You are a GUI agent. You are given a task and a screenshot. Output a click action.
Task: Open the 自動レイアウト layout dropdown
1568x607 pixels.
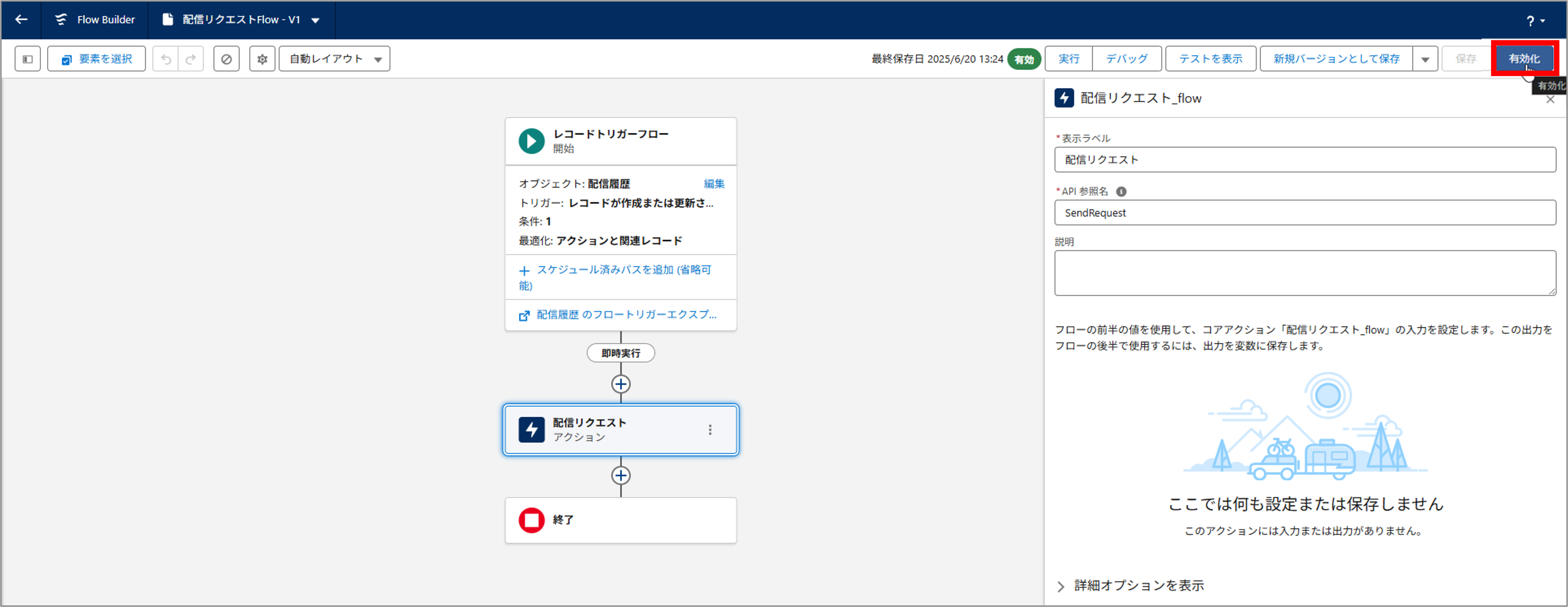[377, 59]
